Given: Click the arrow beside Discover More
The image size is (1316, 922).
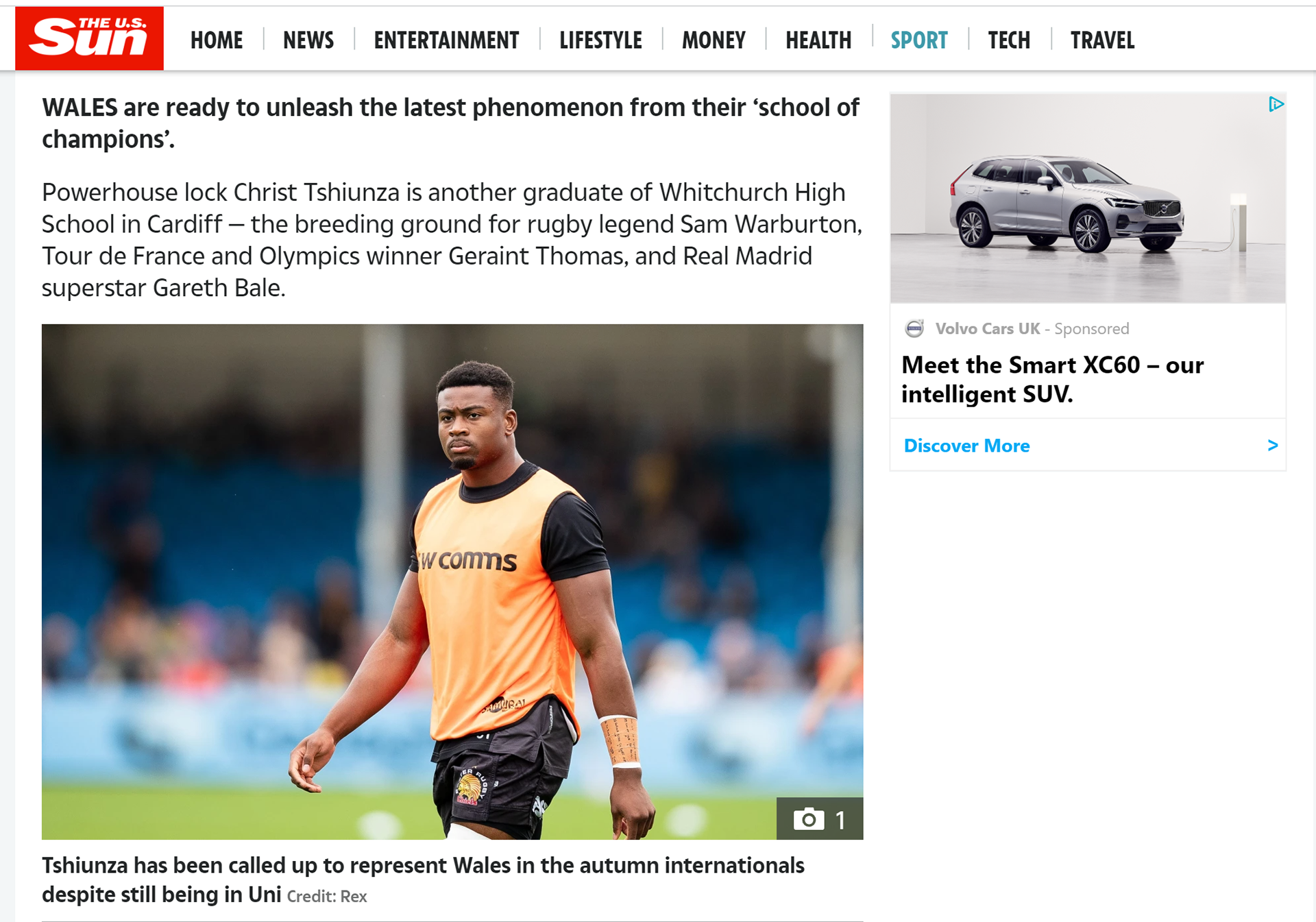Looking at the screenshot, I should tap(1273, 446).
